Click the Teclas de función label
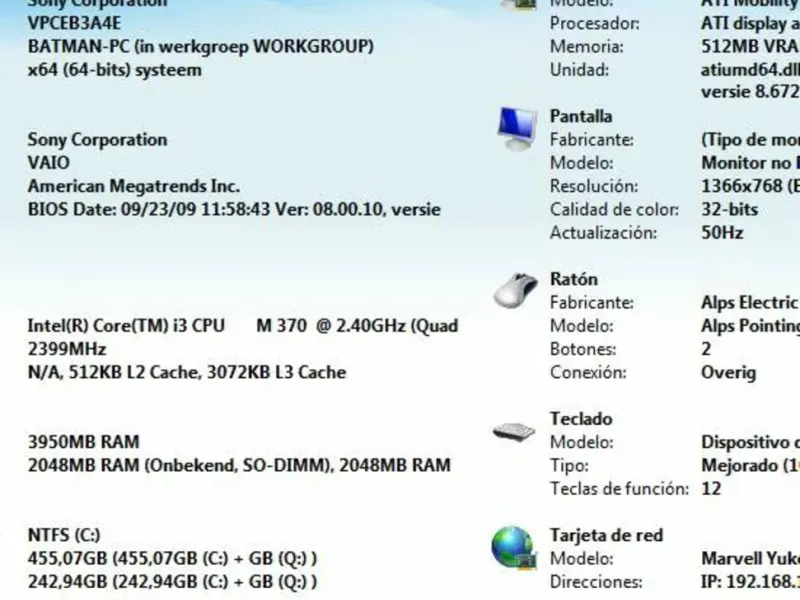 click(619, 489)
